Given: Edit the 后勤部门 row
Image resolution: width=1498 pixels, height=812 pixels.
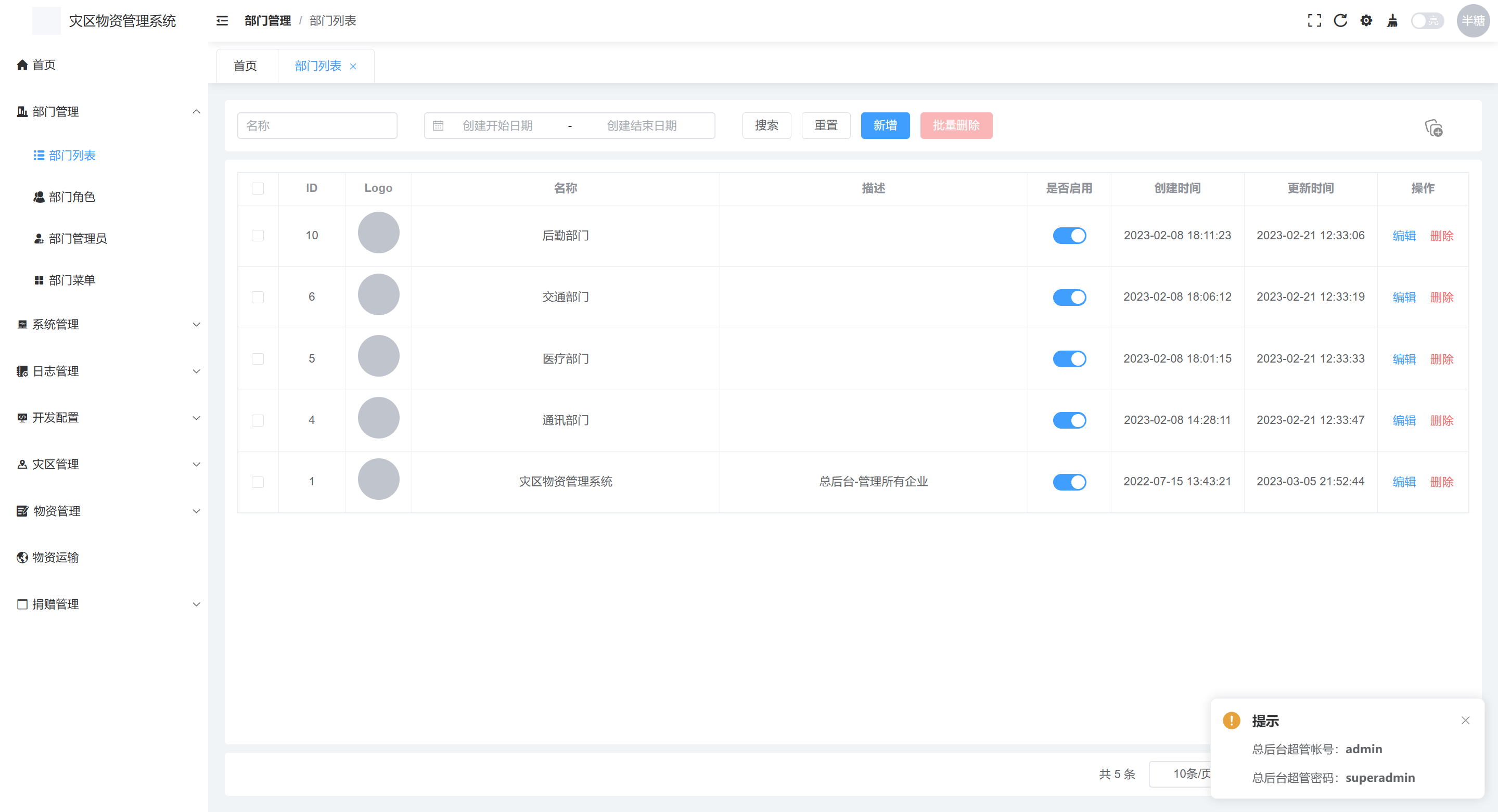Looking at the screenshot, I should 1404,236.
